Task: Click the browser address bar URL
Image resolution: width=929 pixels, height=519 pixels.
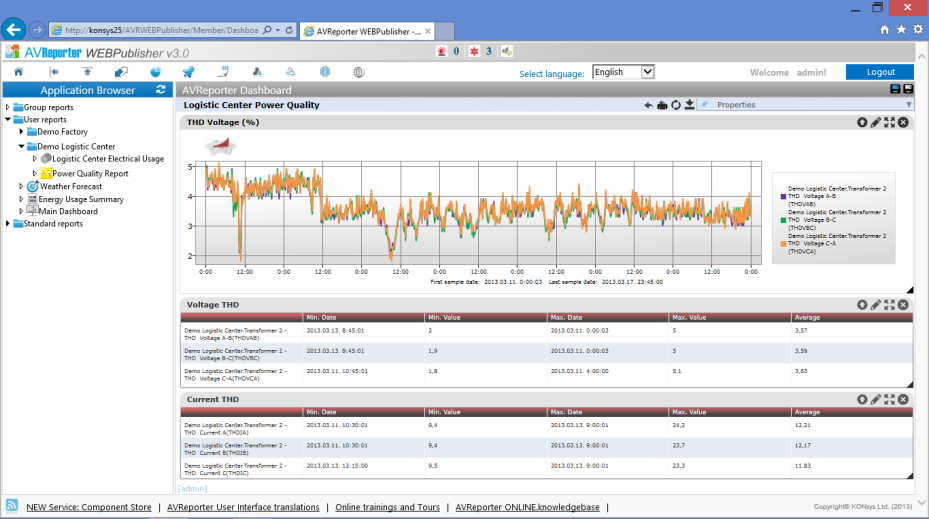Action: tap(161, 30)
